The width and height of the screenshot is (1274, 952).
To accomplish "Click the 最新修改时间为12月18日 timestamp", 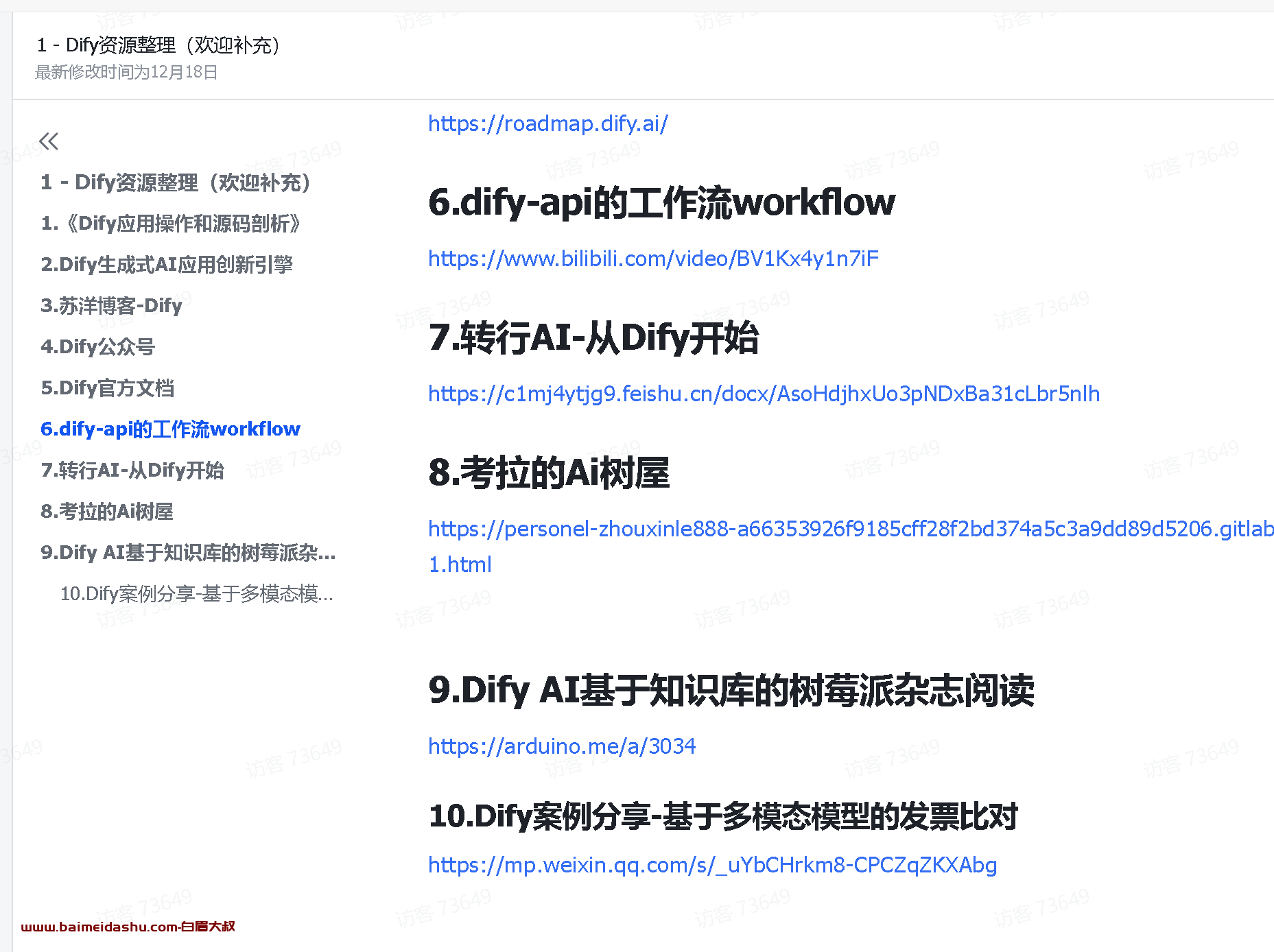I will [x=126, y=72].
